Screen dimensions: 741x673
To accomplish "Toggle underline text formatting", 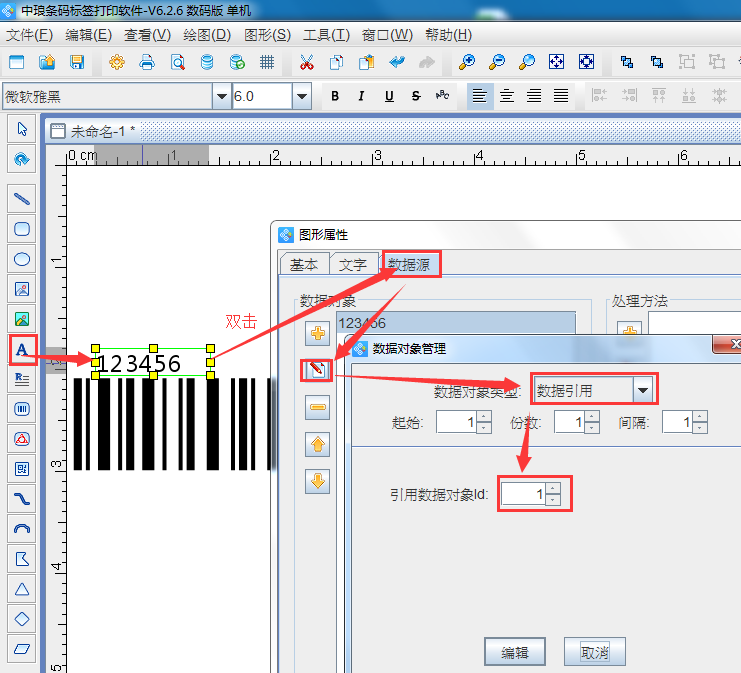I will (388, 96).
